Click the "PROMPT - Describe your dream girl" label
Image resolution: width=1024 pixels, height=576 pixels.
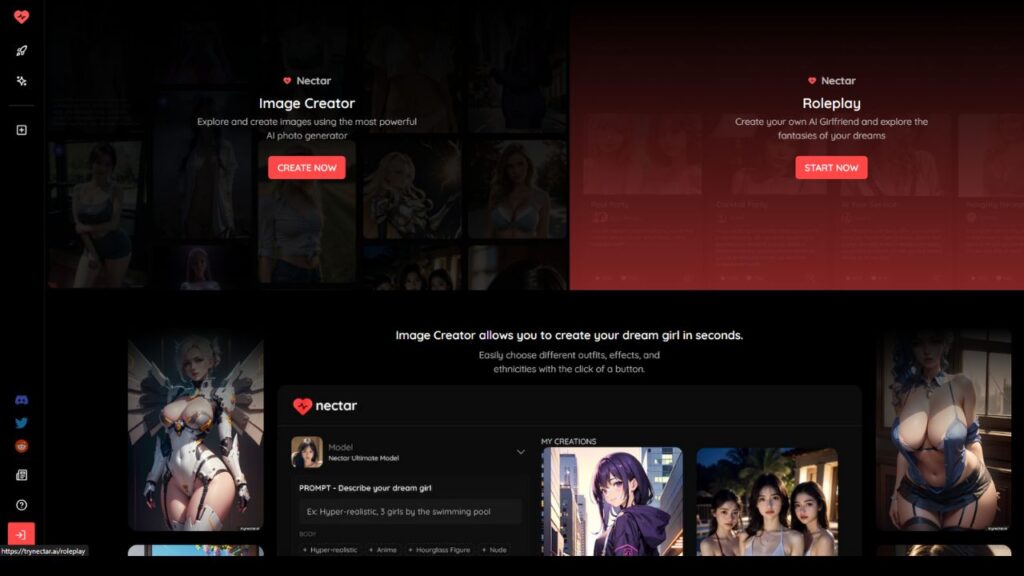(x=365, y=488)
